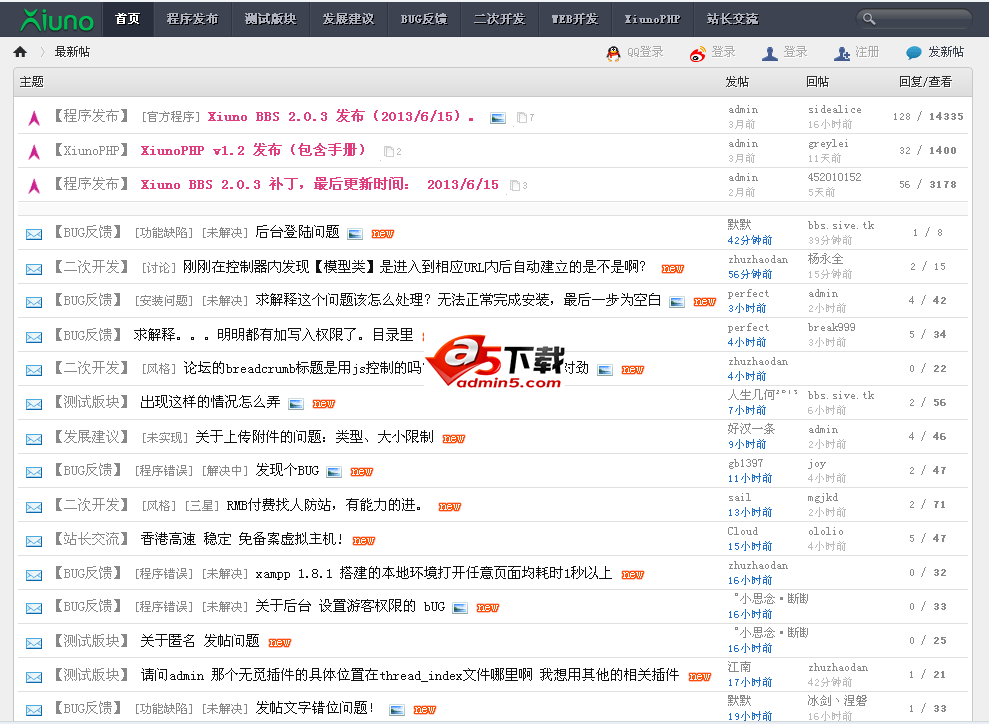The height and width of the screenshot is (724, 989).
Task: Click the Weibo login icon
Action: 698,54
